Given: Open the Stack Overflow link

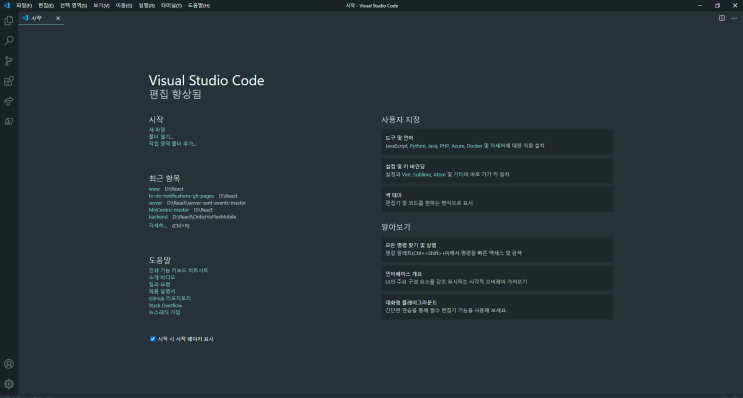Looking at the screenshot, I should [165, 306].
